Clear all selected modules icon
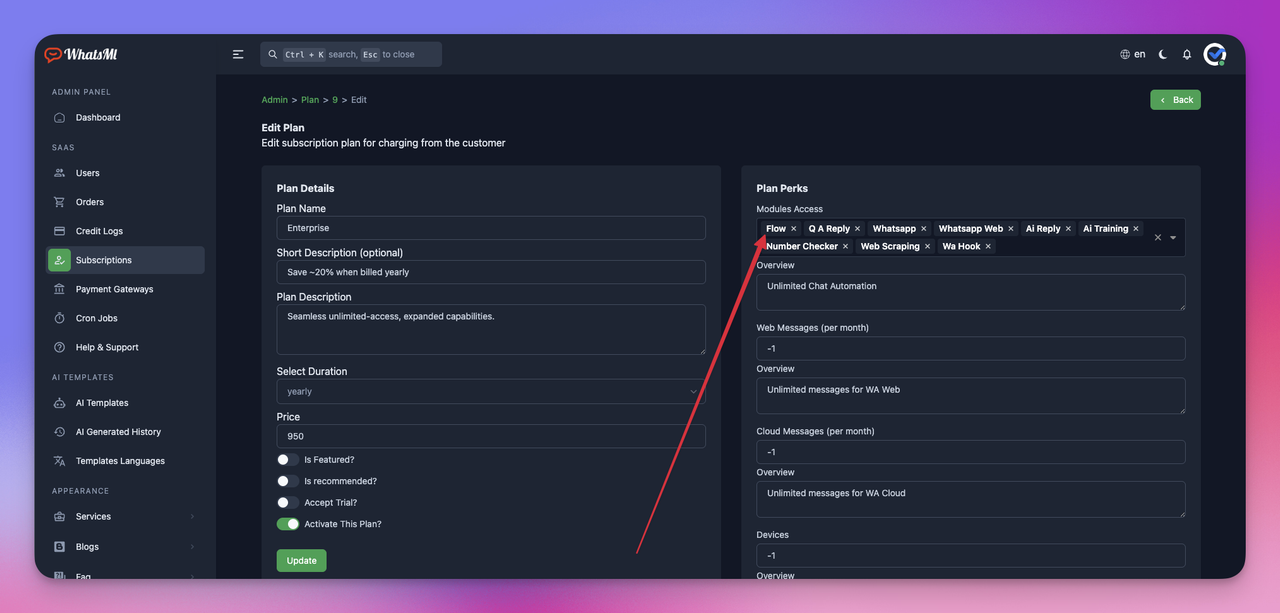The height and width of the screenshot is (613, 1280). tap(1158, 238)
